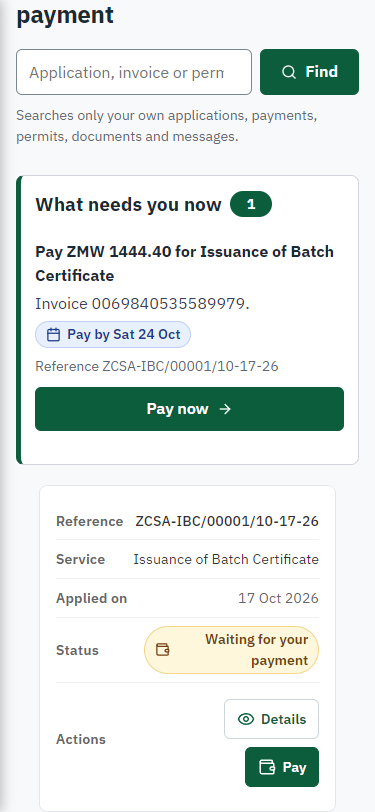Viewport: 375px width, 812px height.
Task: Click the magnifier icon in Find button
Action: click(x=289, y=72)
